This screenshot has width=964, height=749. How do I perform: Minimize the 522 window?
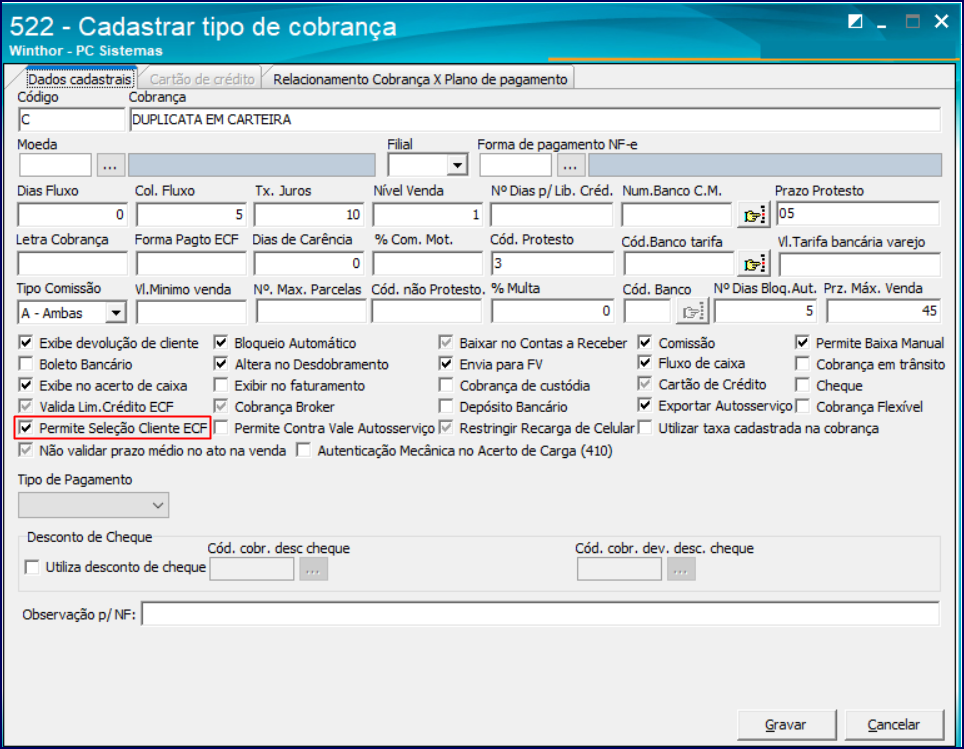(x=882, y=25)
